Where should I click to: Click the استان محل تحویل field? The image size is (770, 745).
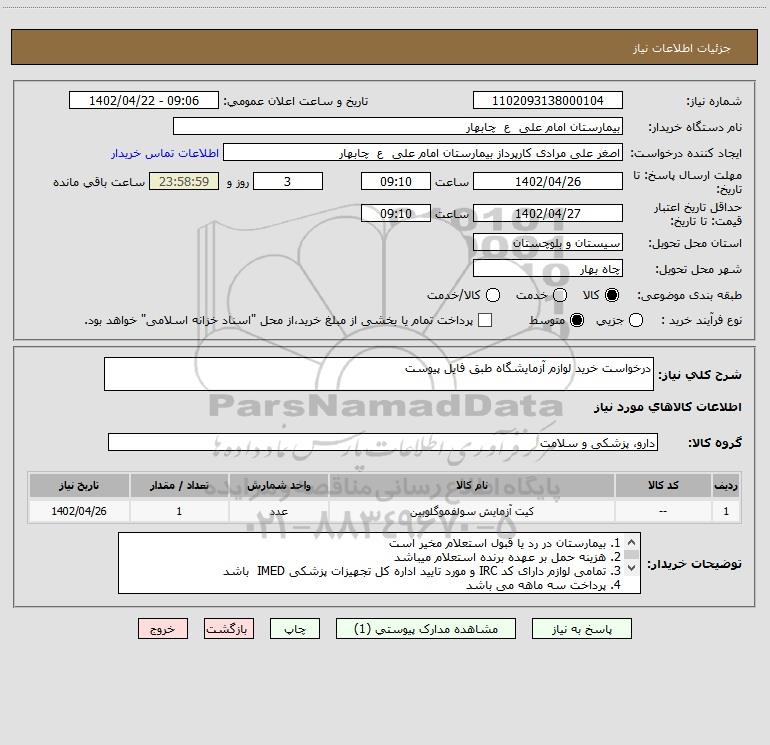[x=548, y=242]
